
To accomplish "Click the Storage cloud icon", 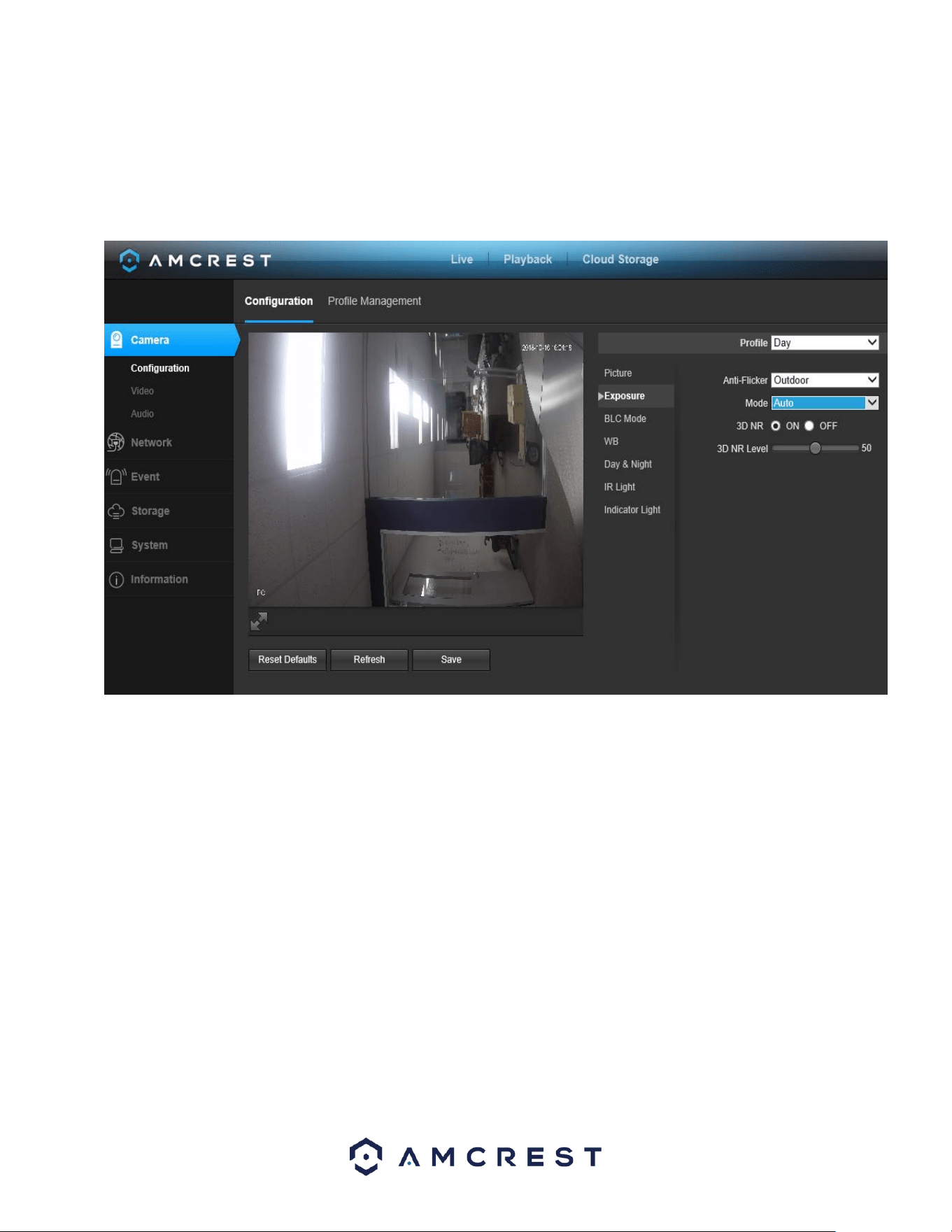I will (116, 511).
